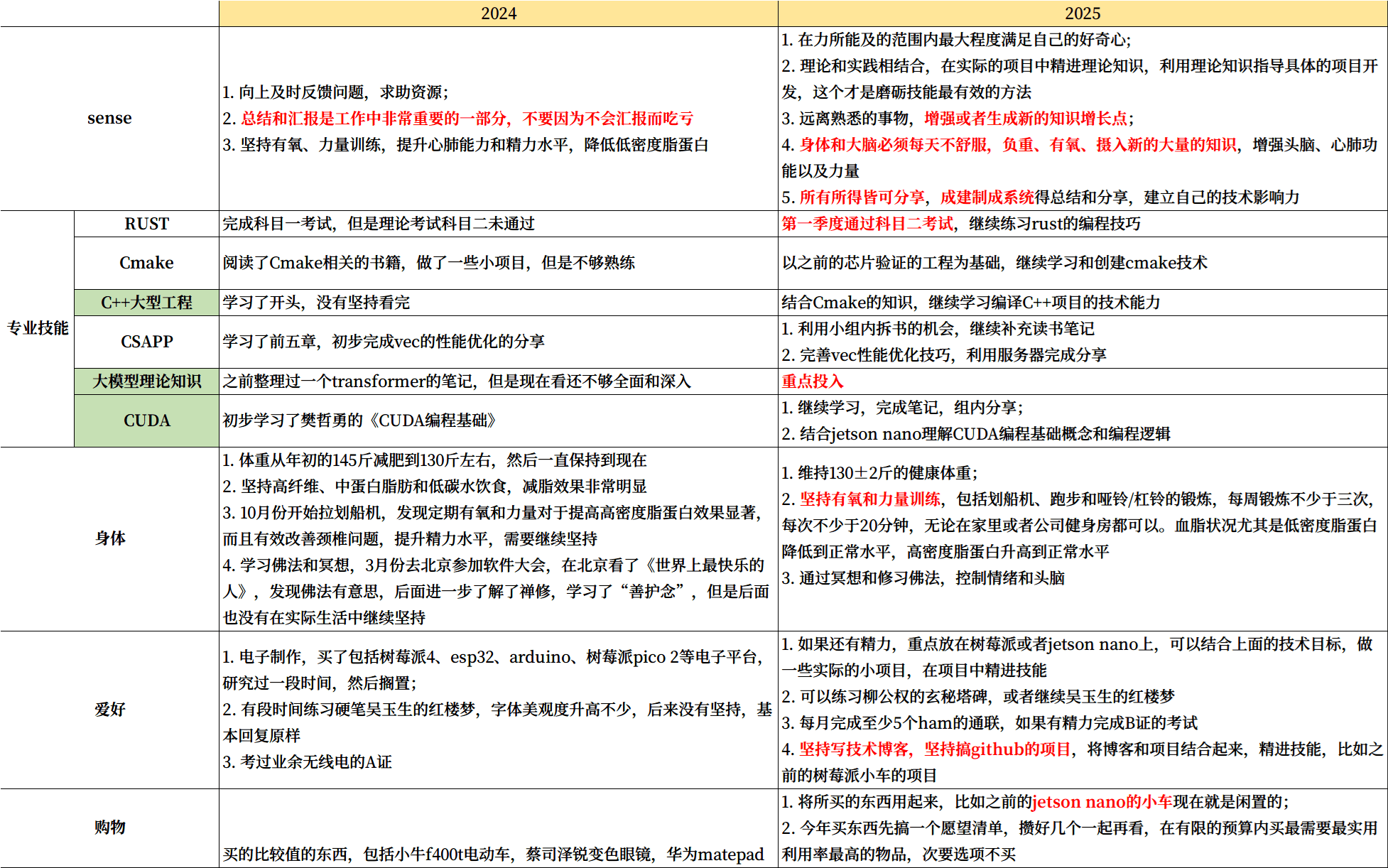Click the 身体 row label cell
This screenshot has height=868, width=1388.
tap(109, 538)
